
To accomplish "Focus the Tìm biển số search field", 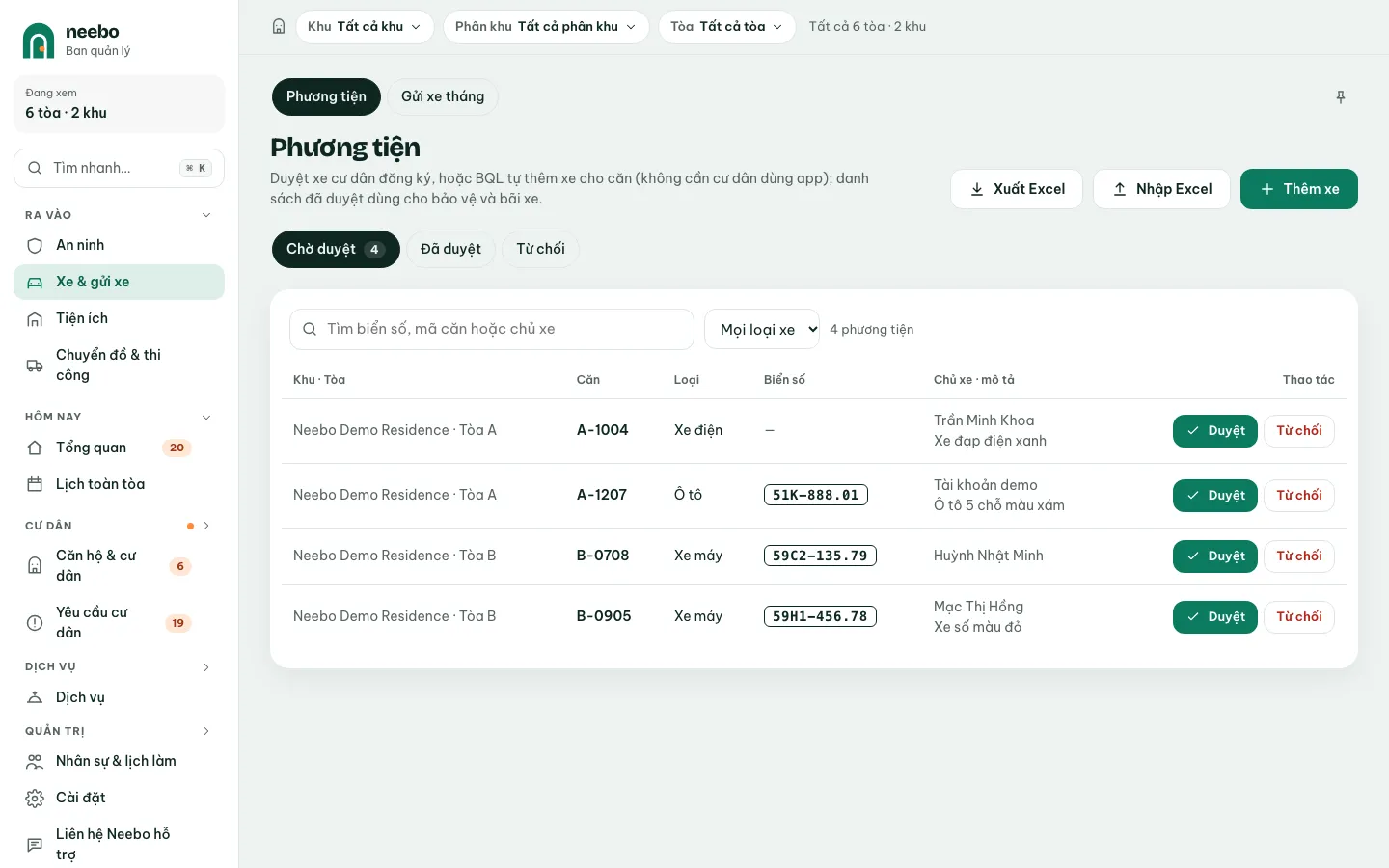I will (492, 329).
